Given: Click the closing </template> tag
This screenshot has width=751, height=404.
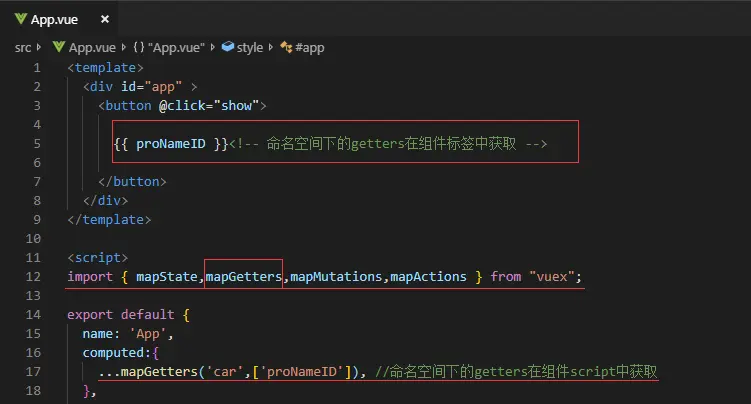Looking at the screenshot, I should 109,220.
